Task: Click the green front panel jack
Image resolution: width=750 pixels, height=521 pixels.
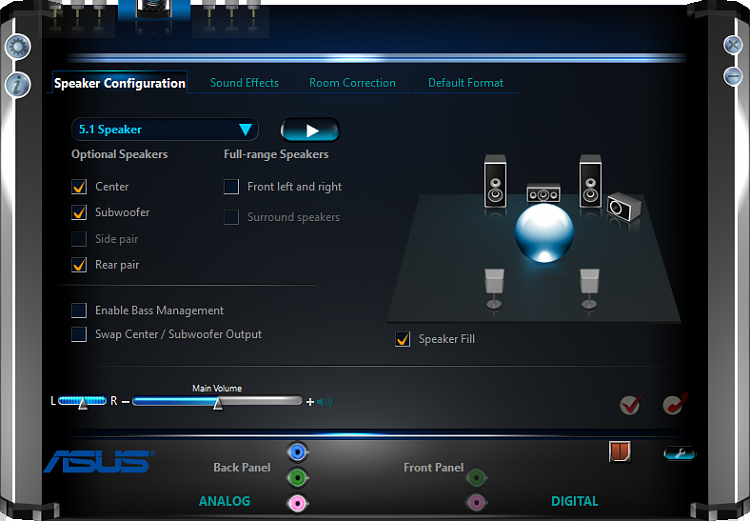Action: point(476,477)
